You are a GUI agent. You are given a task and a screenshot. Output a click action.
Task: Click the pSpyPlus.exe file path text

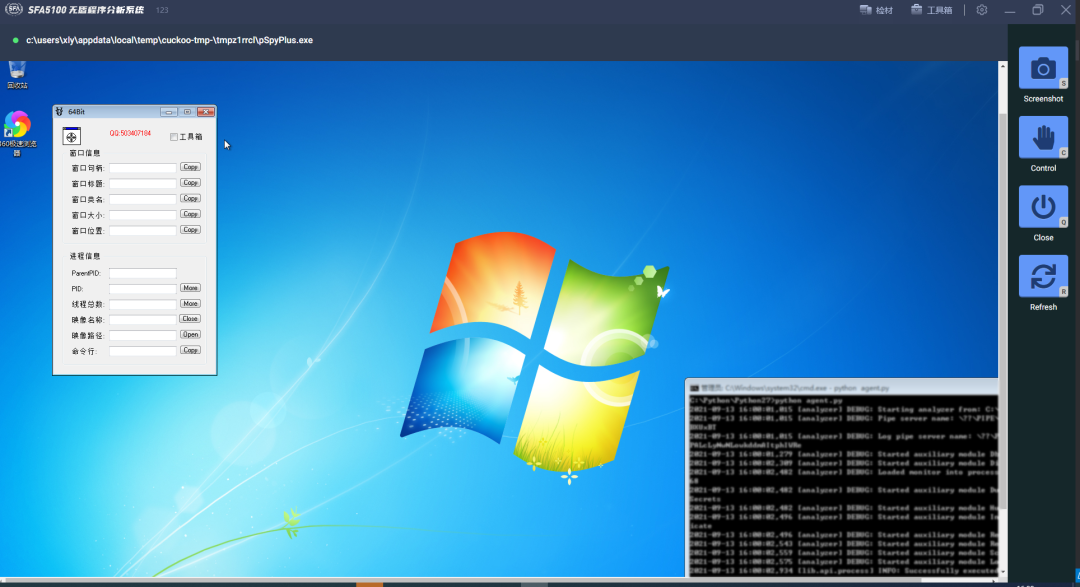169,40
